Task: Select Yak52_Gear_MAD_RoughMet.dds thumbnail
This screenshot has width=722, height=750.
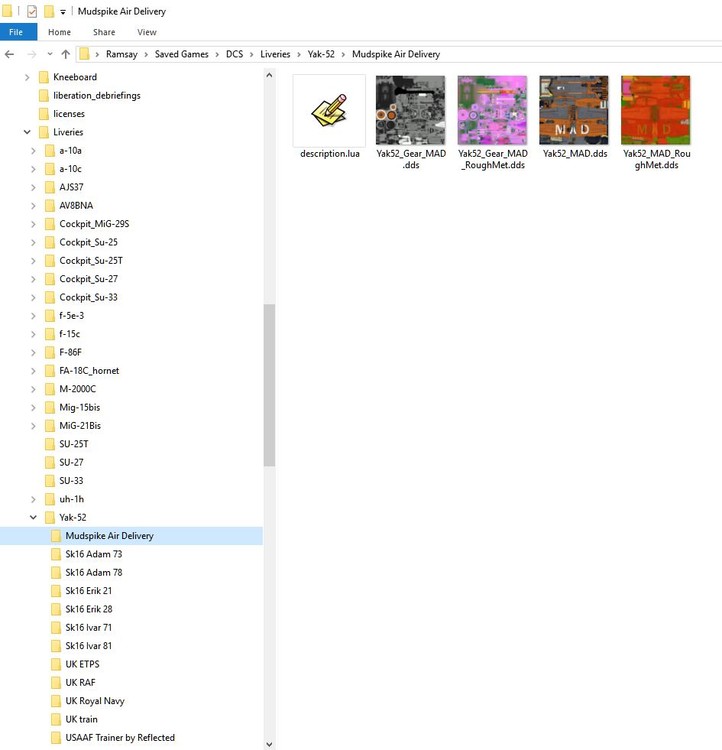Action: pyautogui.click(x=492, y=110)
